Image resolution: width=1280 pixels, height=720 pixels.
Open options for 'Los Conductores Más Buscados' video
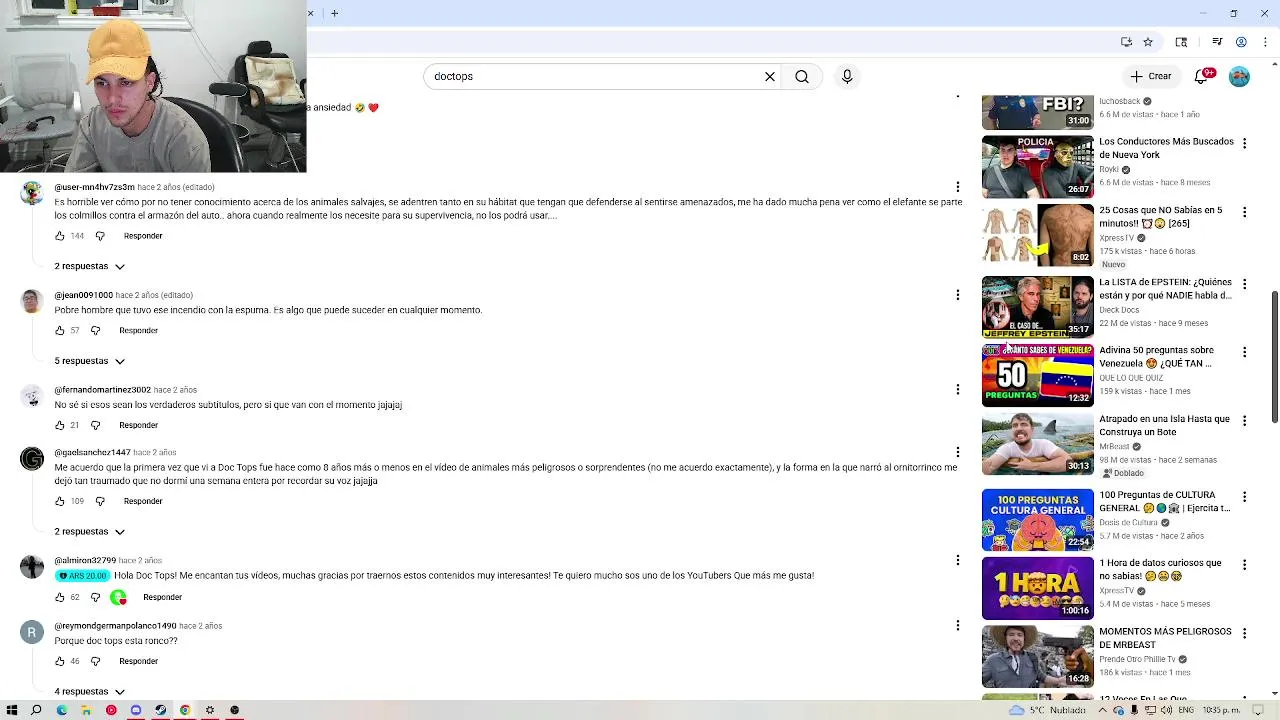1244,143
